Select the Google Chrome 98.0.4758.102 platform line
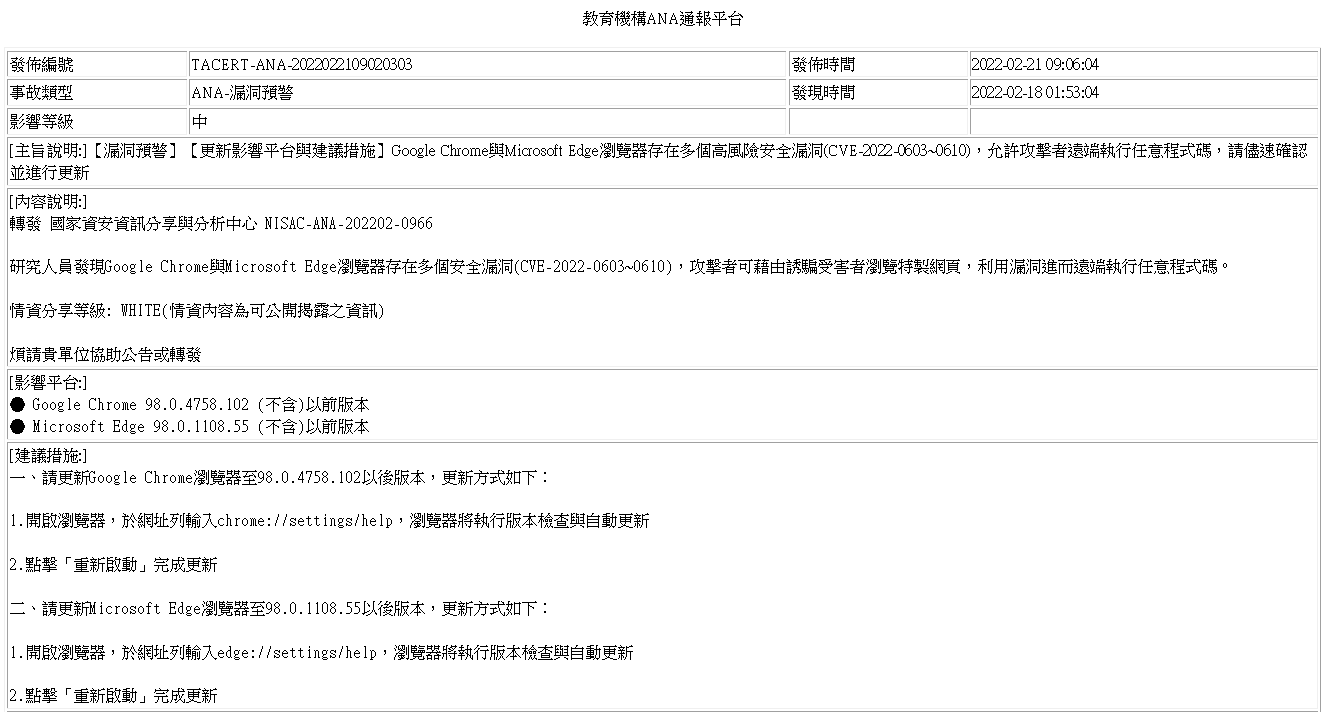This screenshot has height=712, width=1332. point(189,405)
